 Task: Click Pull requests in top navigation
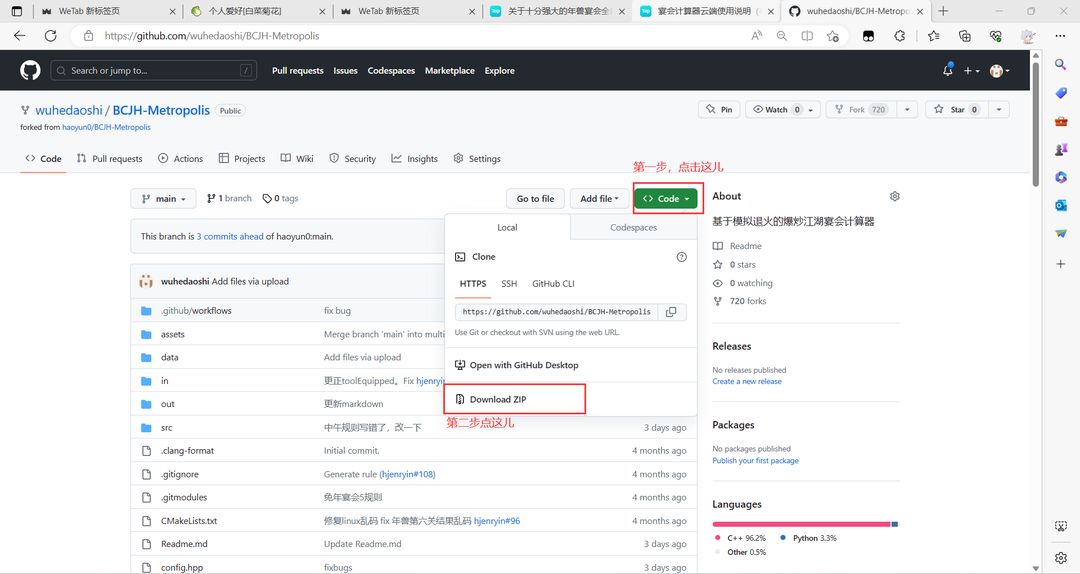coord(298,70)
